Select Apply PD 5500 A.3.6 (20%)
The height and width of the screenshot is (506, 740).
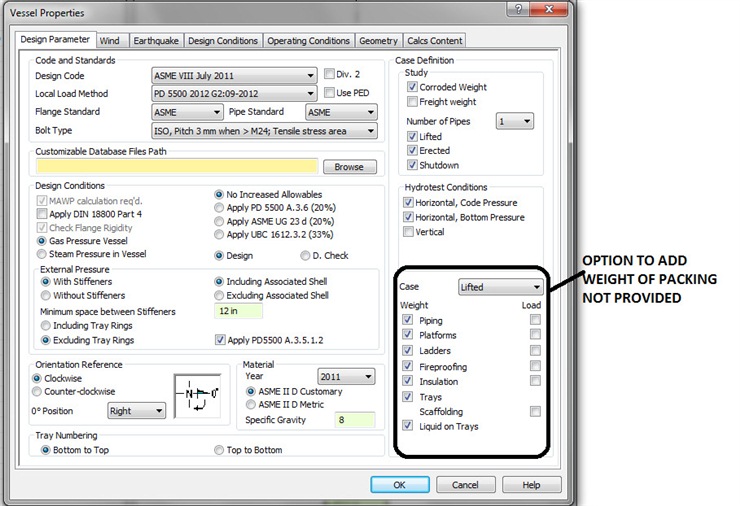pyautogui.click(x=219, y=208)
